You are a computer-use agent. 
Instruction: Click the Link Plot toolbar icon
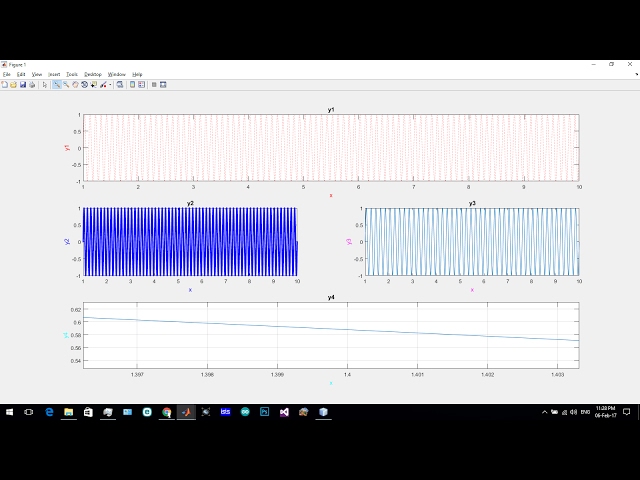pos(120,84)
